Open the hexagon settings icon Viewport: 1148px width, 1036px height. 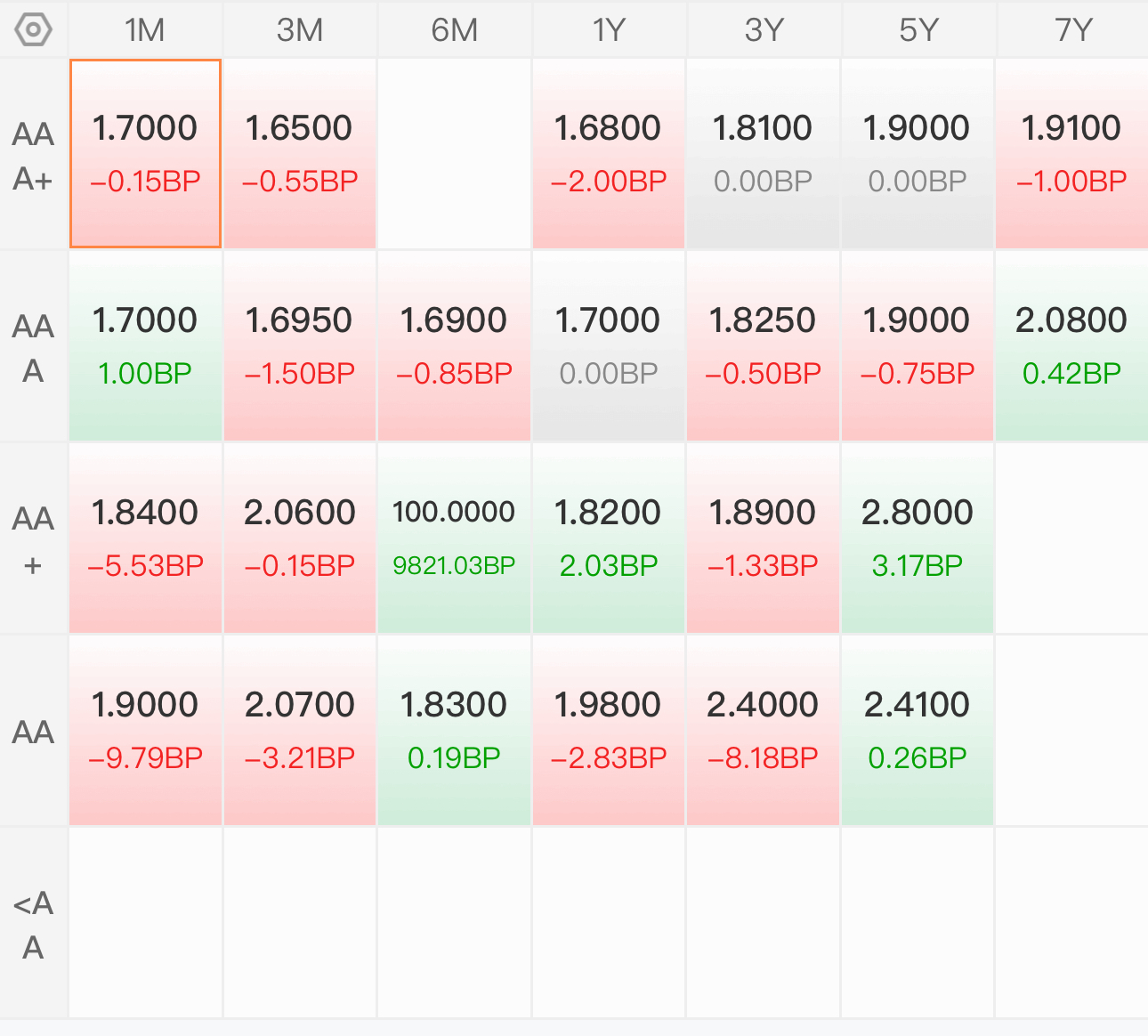click(34, 29)
